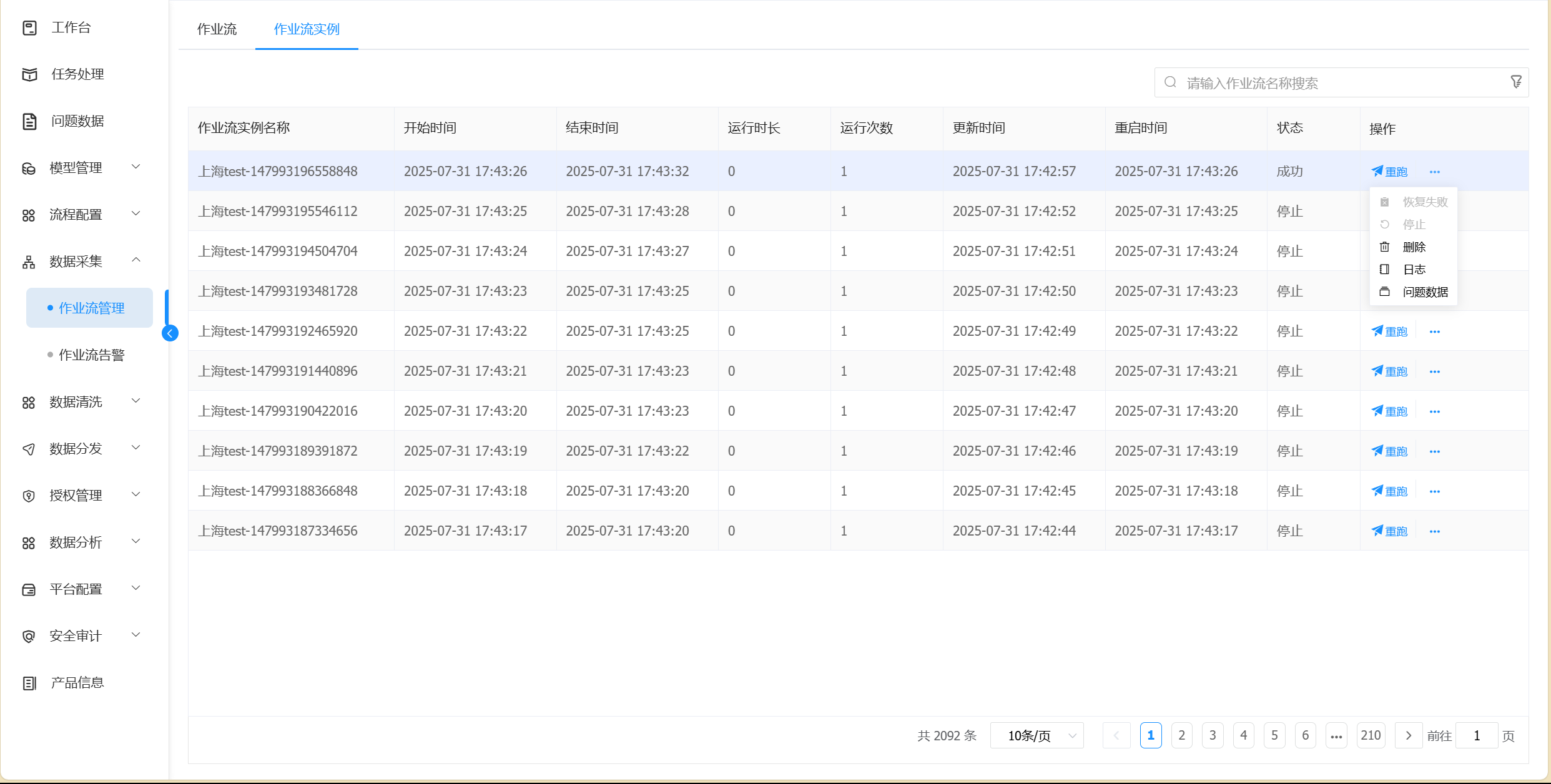Go to page 3 in pagination
This screenshot has width=1551, height=784.
pyautogui.click(x=1213, y=736)
